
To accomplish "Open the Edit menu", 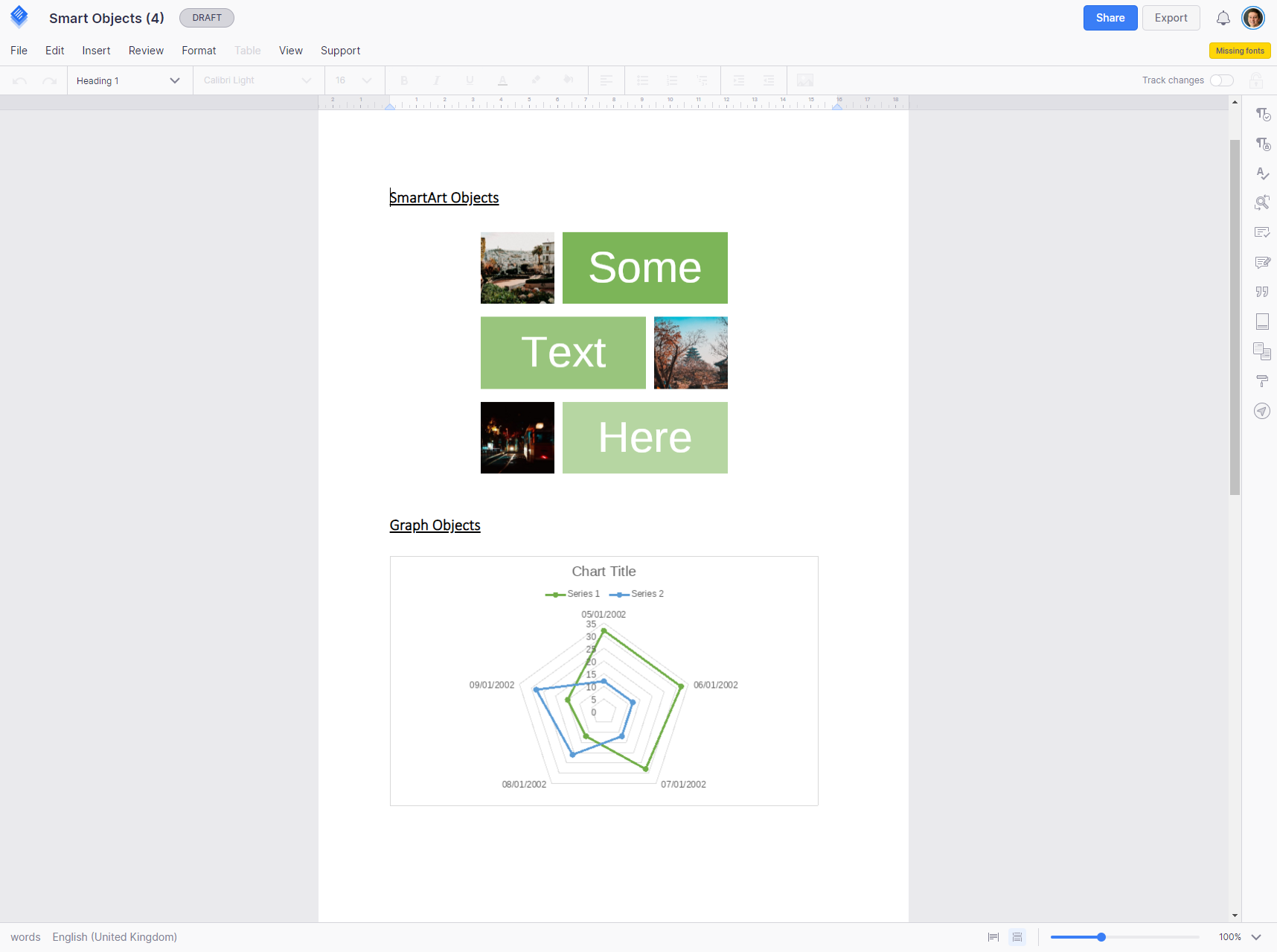I will pos(55,51).
